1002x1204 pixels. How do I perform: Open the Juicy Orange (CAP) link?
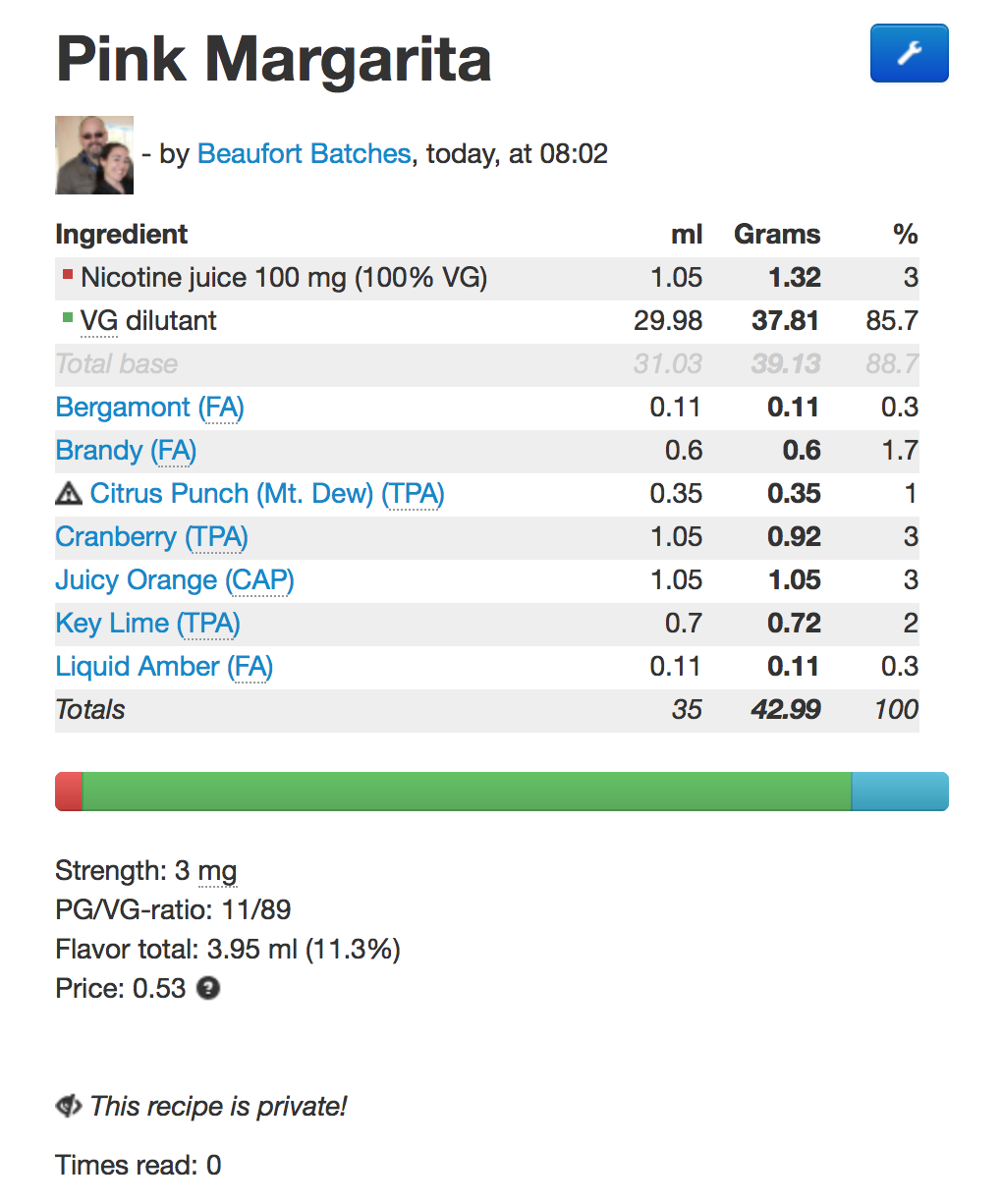[175, 579]
